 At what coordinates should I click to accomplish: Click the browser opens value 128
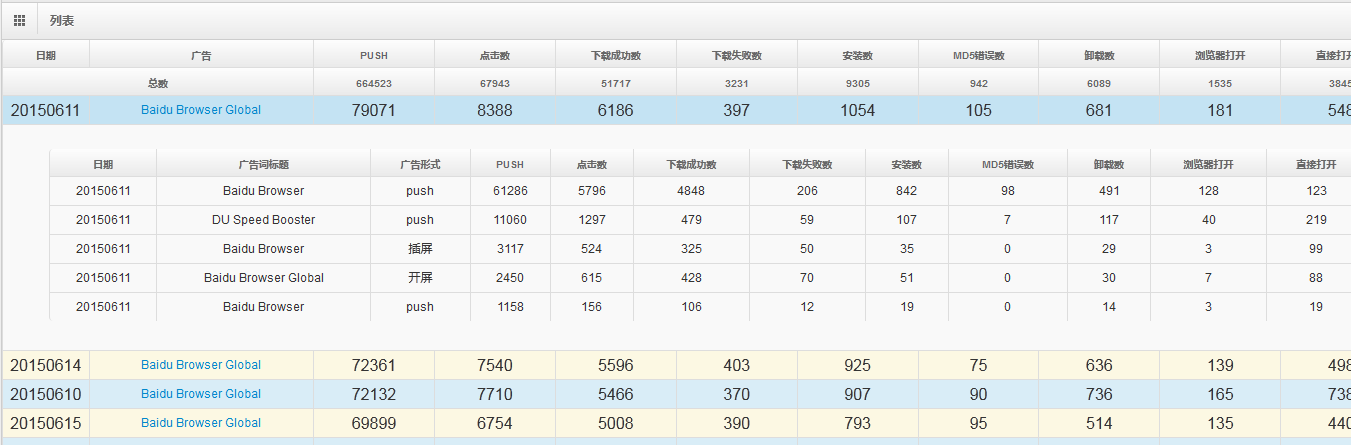point(1209,191)
